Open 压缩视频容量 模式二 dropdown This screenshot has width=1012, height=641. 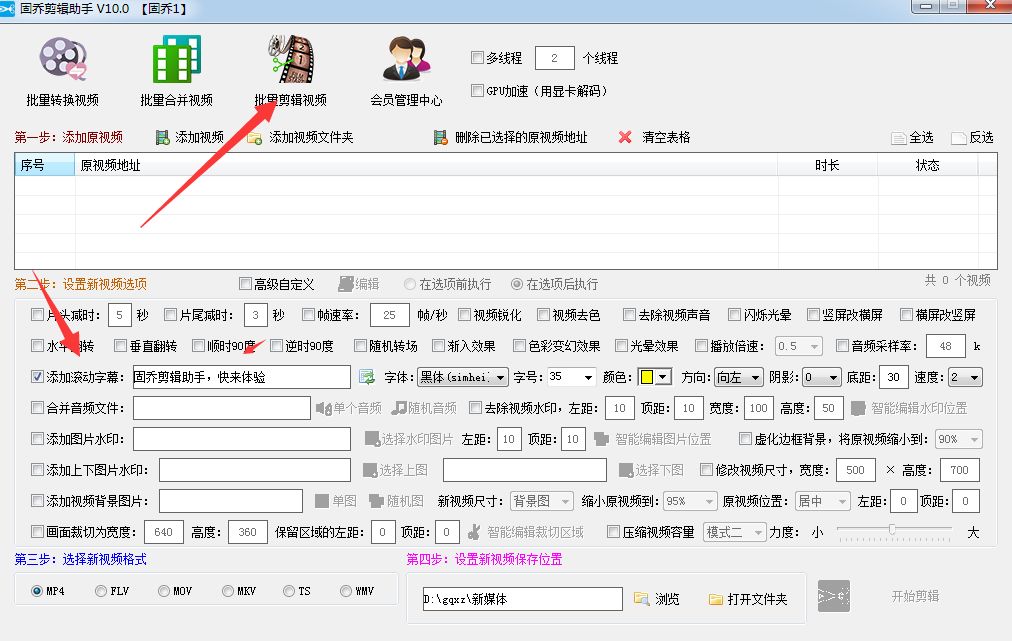point(734,532)
